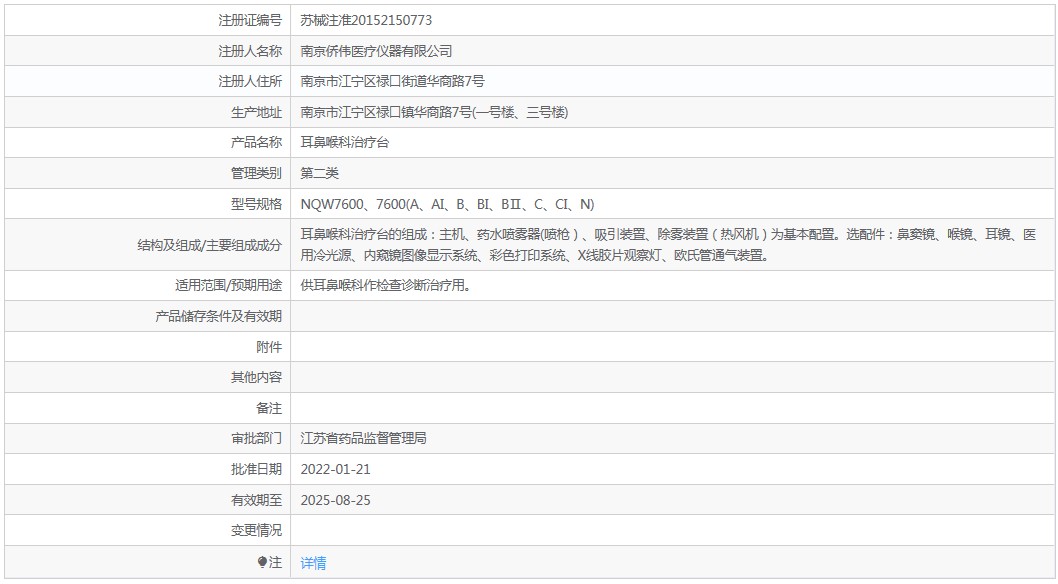Select registrant name 南京侨伟医疗仪器有限公司
Screen dimensions: 1058x584
(x=377, y=51)
